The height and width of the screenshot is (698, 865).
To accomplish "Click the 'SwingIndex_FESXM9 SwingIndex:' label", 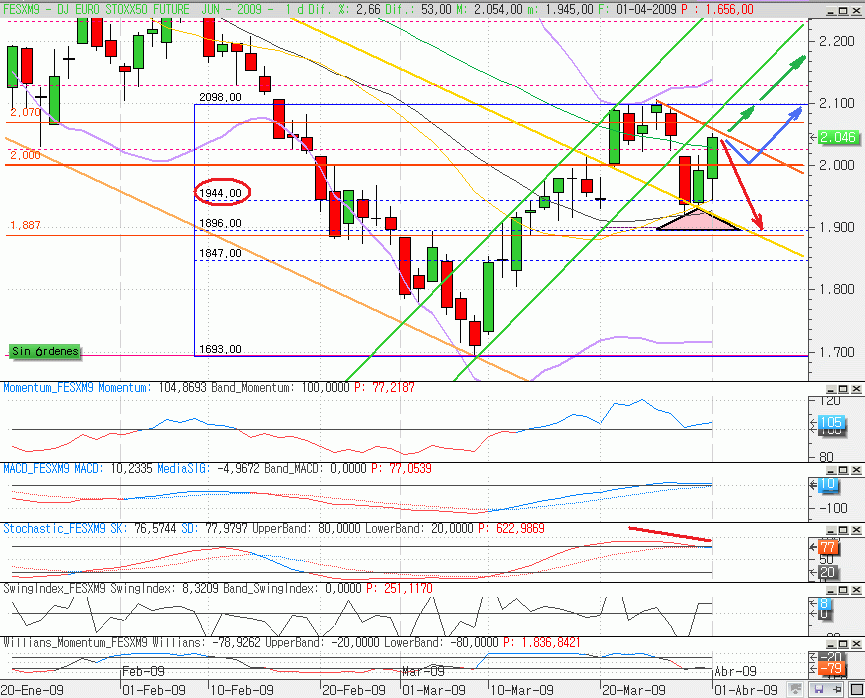I will (x=87, y=589).
